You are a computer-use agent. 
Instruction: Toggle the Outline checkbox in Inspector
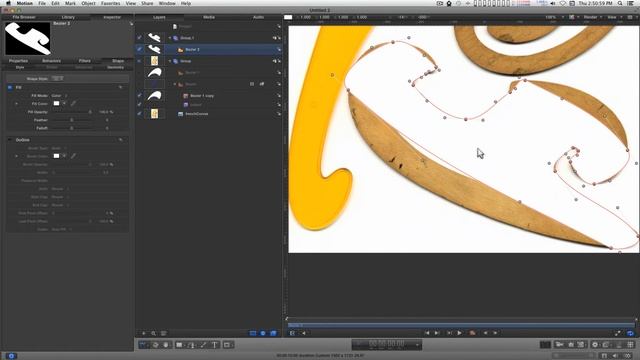coord(10,140)
